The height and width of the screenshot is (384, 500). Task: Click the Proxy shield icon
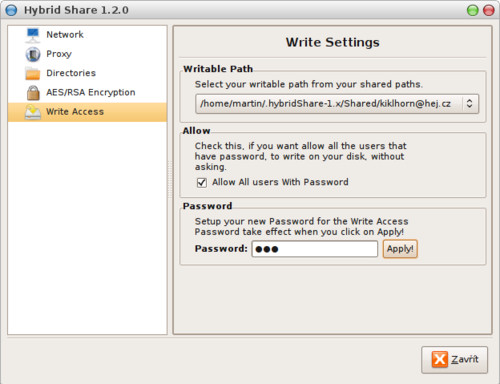coord(33,54)
